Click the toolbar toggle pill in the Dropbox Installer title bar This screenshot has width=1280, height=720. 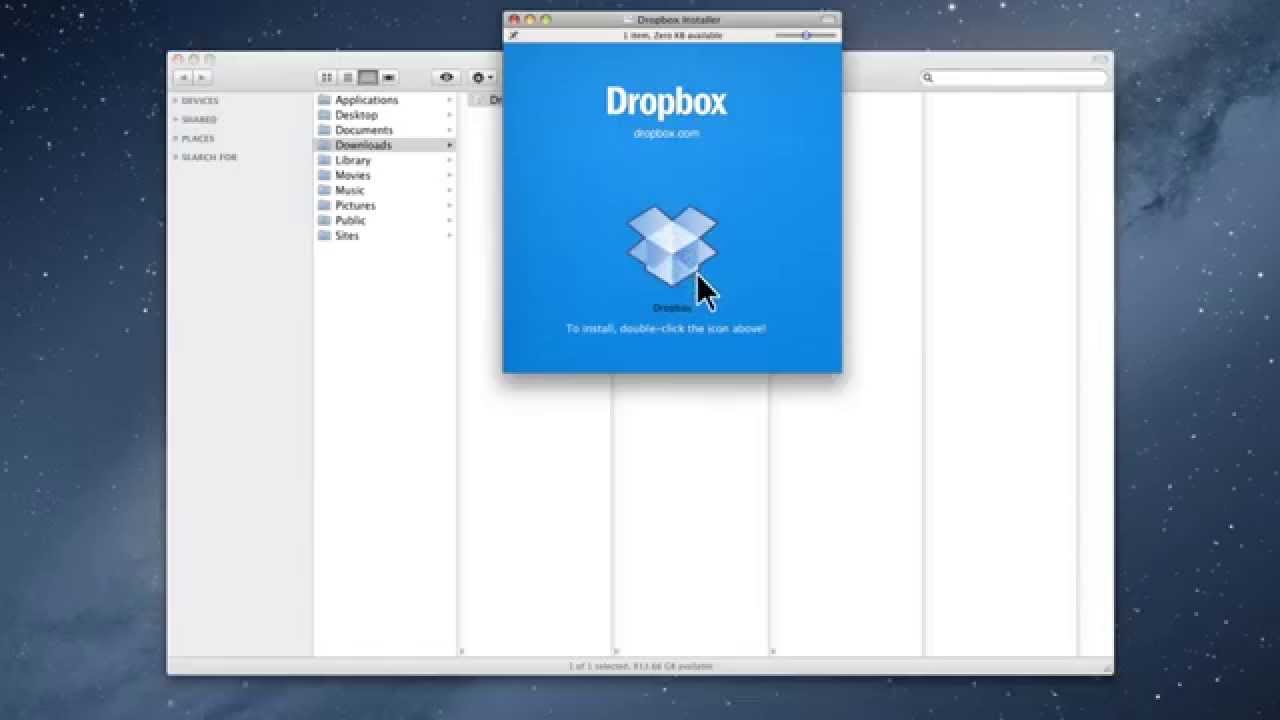coord(828,19)
